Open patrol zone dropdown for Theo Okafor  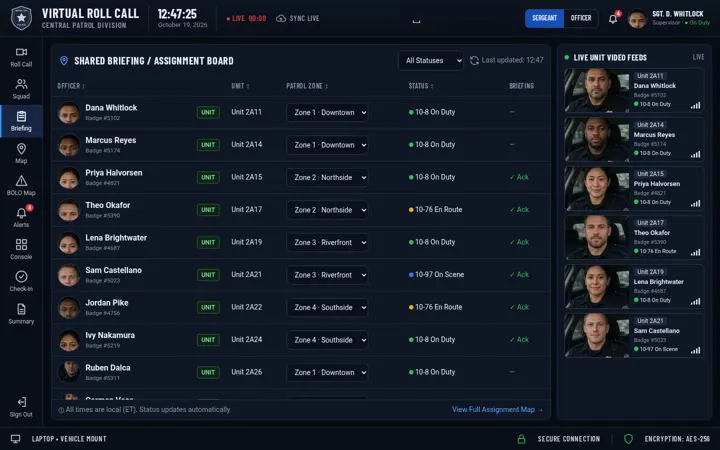pyautogui.click(x=327, y=210)
